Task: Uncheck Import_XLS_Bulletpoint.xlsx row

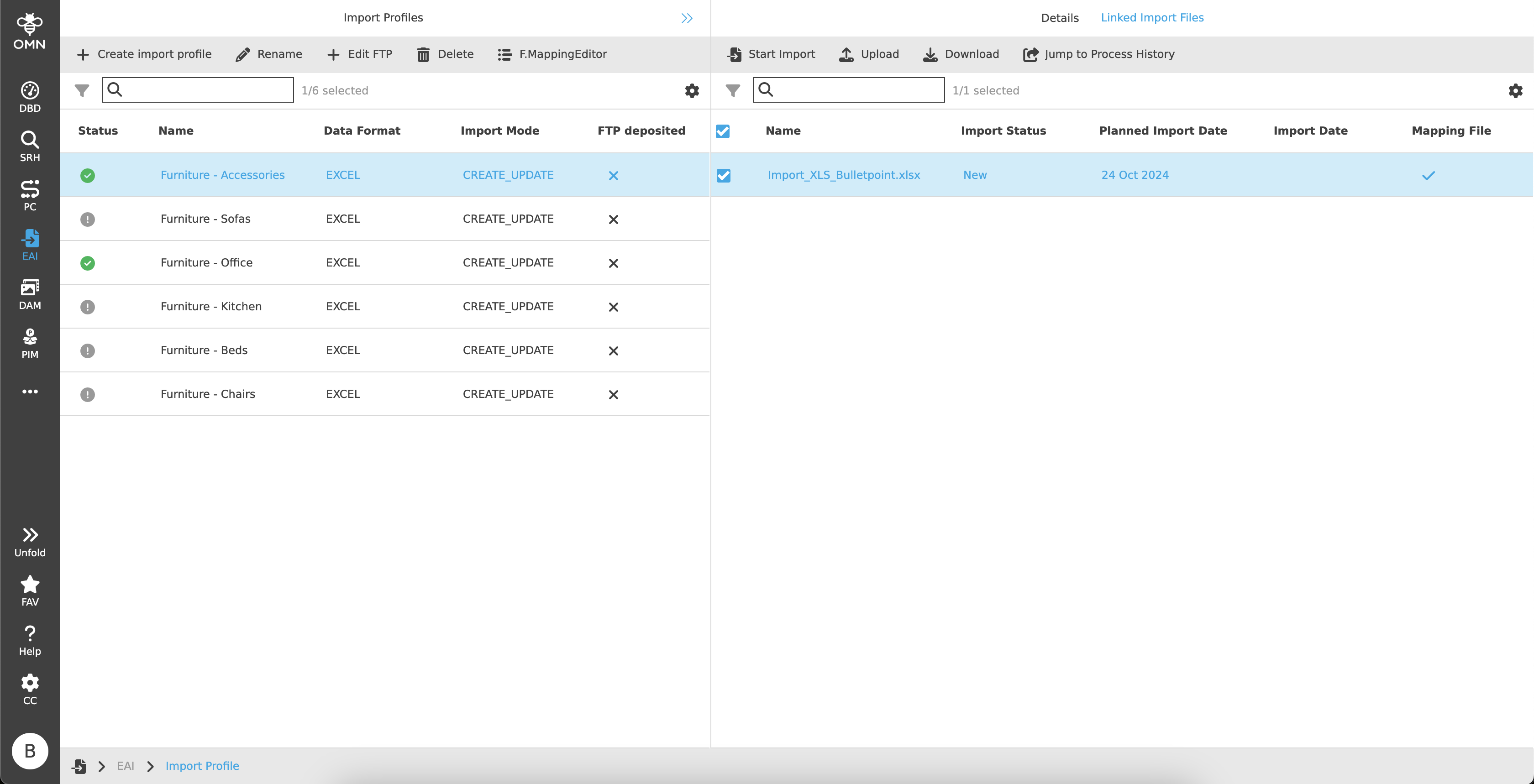Action: [x=723, y=175]
